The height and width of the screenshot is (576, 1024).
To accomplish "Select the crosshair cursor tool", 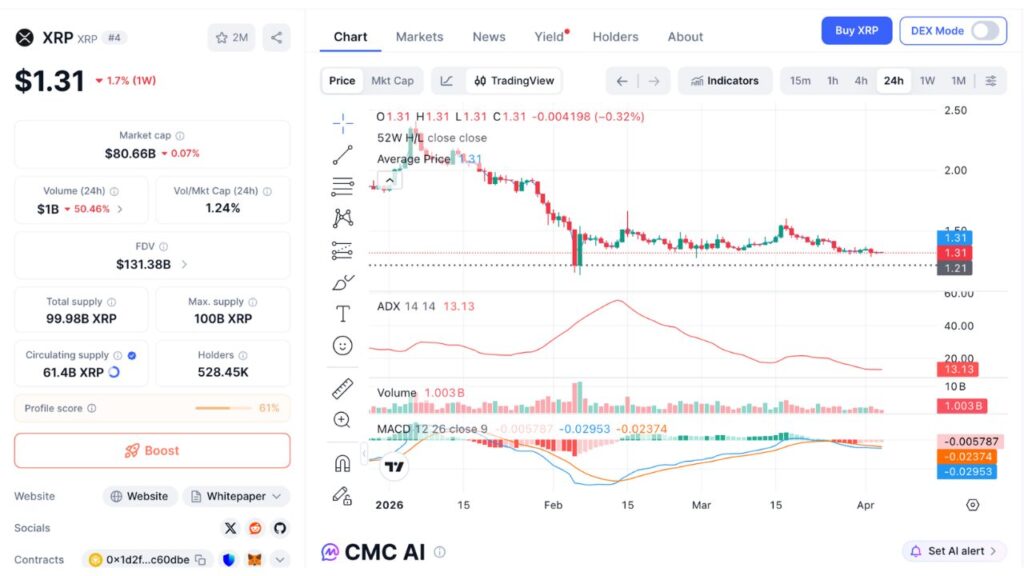I will click(343, 123).
